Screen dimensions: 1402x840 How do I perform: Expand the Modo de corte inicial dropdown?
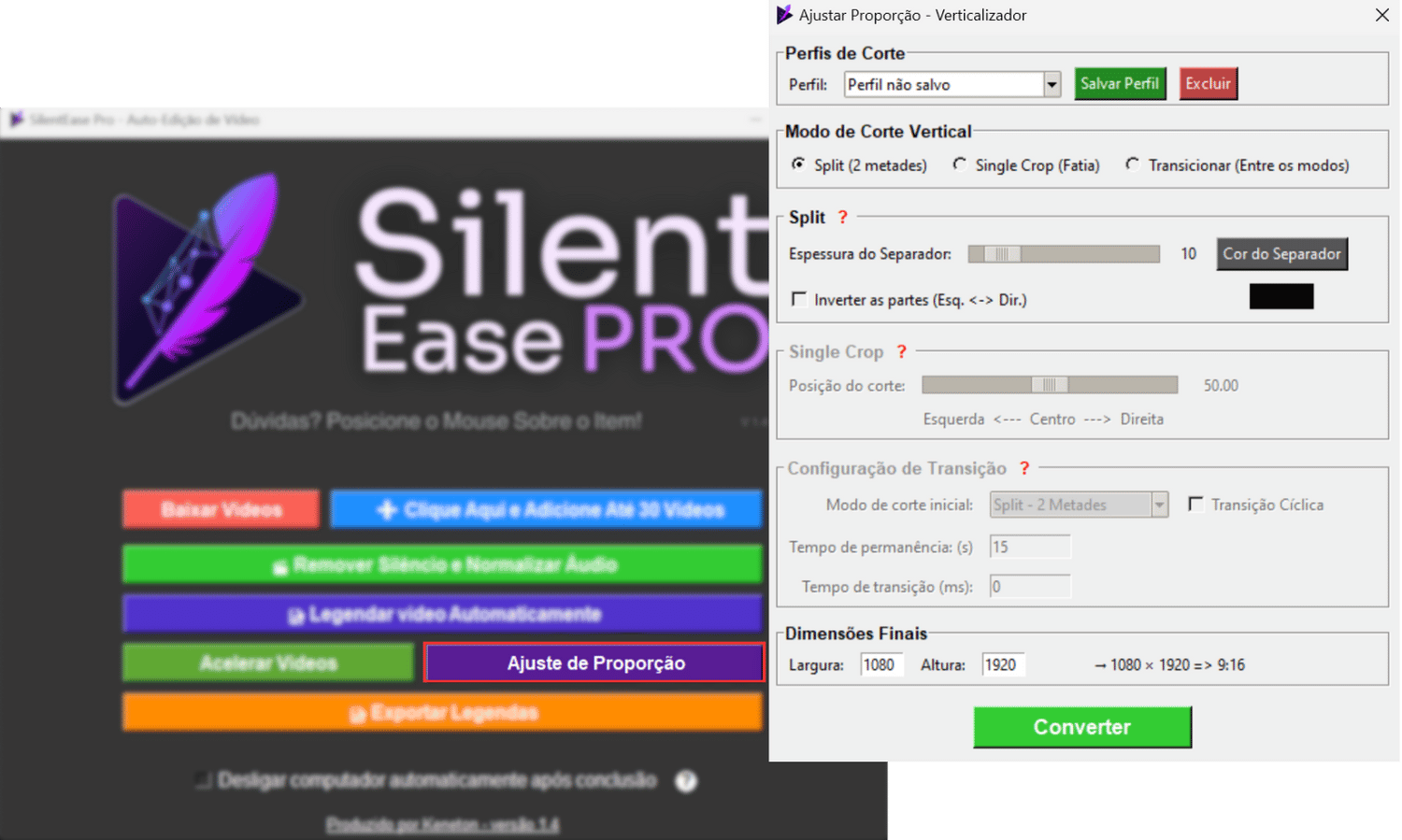(x=1160, y=505)
